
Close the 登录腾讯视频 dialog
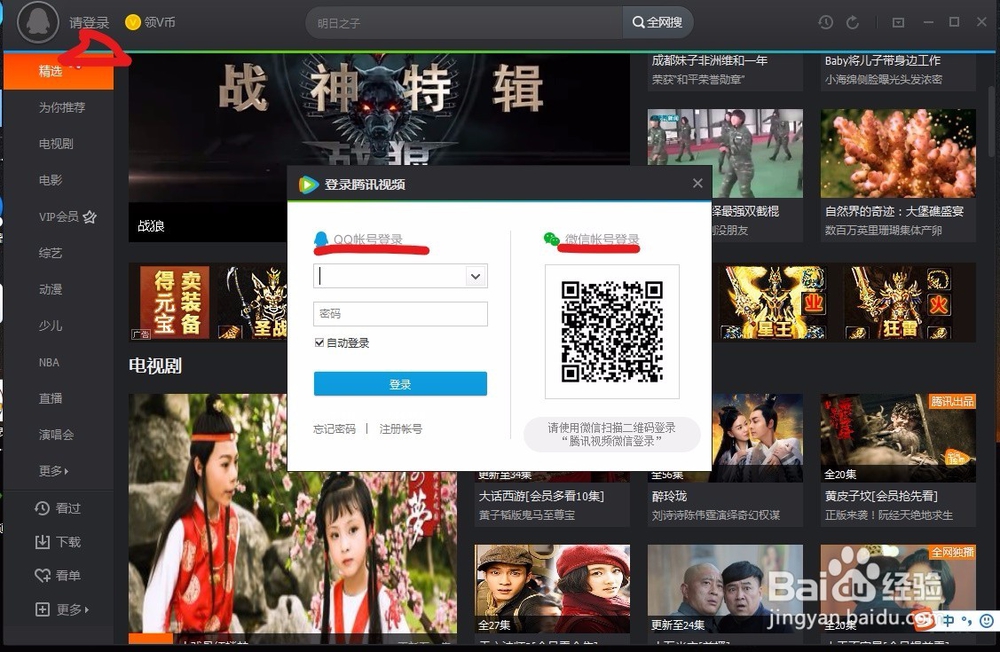tap(698, 184)
